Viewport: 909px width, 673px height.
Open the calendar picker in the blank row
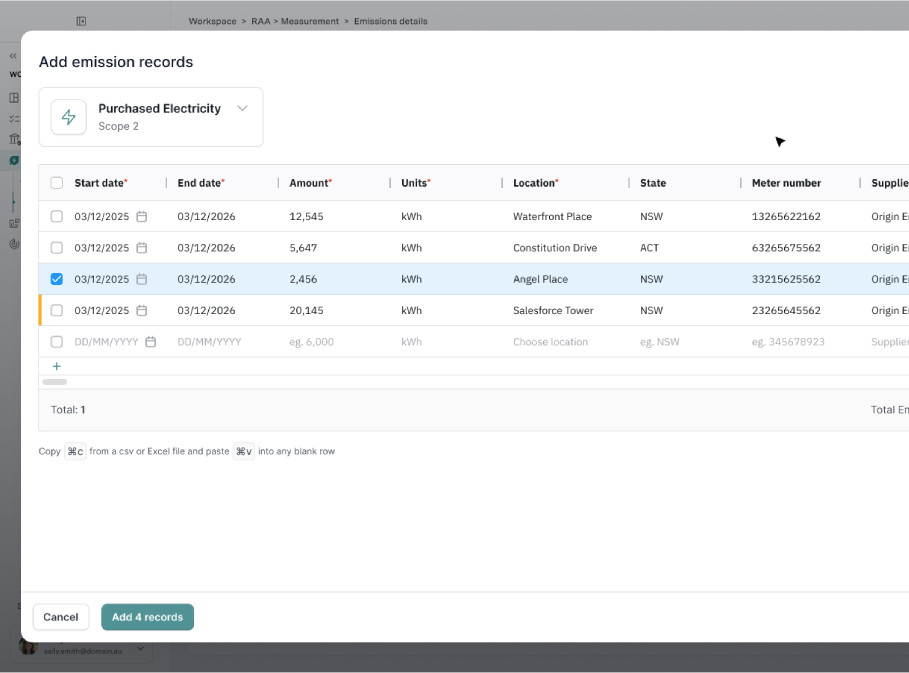click(x=151, y=341)
